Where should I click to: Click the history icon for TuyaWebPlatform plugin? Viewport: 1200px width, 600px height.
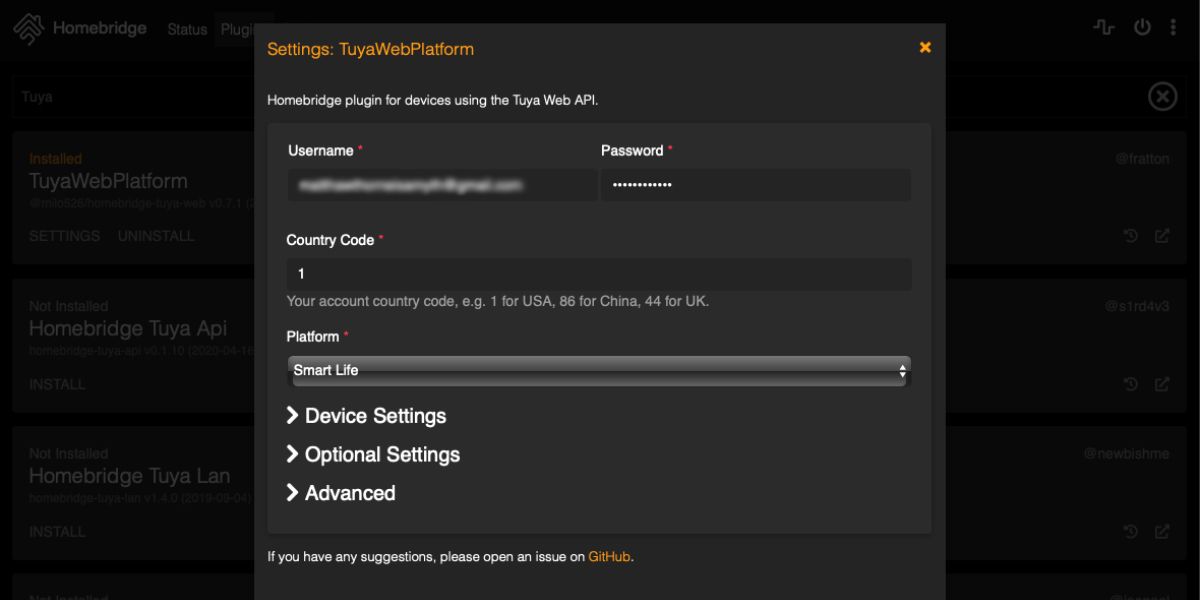1131,237
